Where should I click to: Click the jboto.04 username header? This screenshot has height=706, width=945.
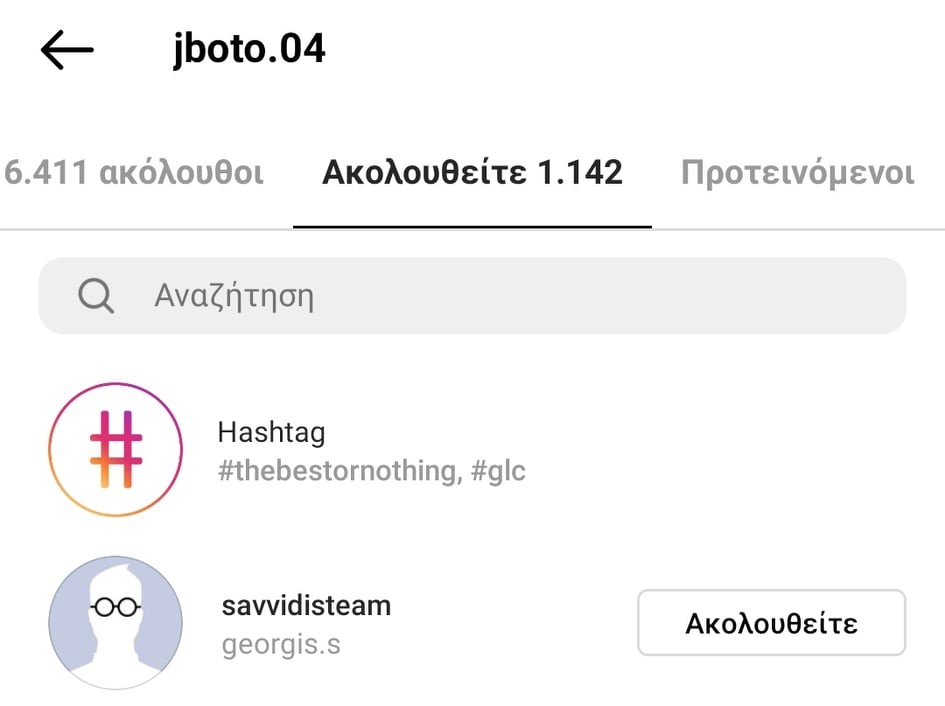click(x=249, y=50)
